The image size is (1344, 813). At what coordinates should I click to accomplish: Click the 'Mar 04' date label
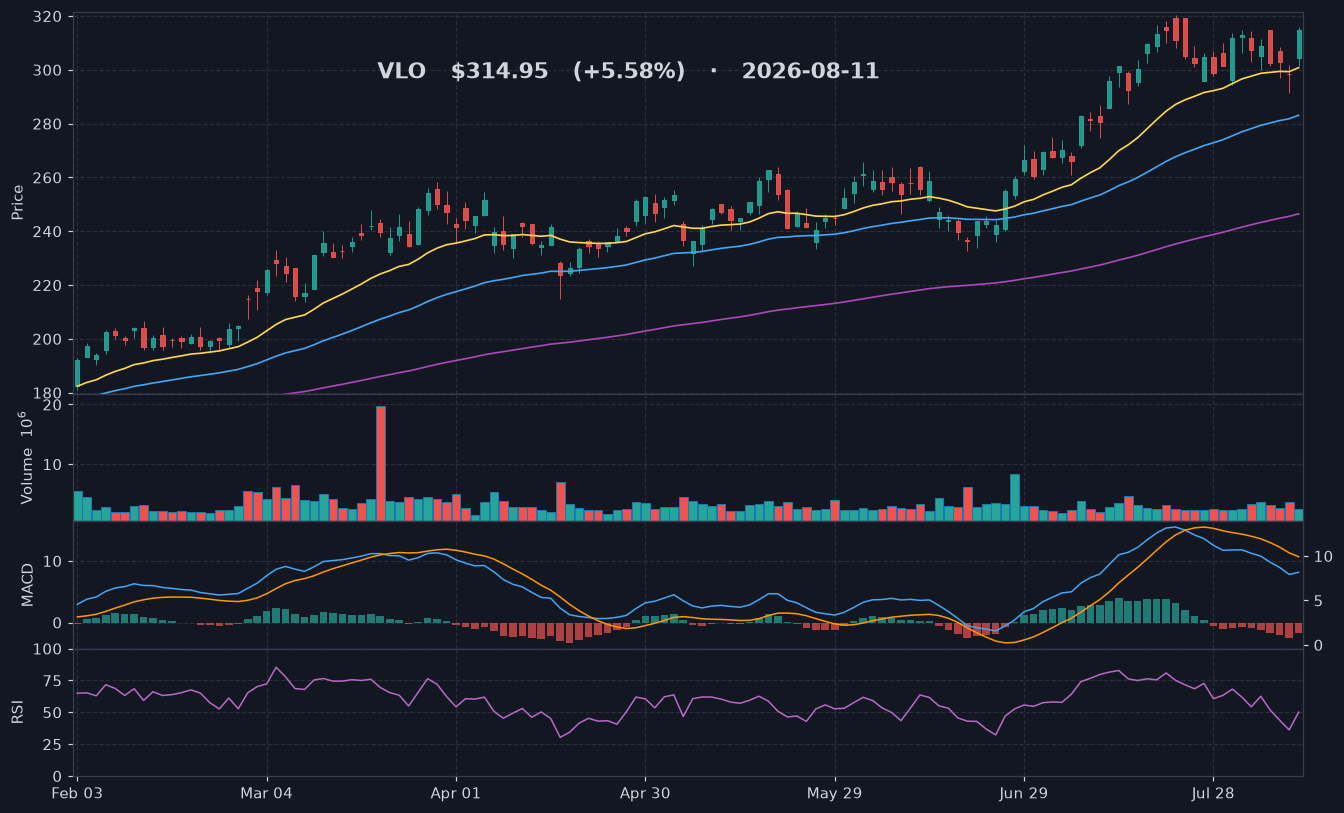tap(267, 794)
